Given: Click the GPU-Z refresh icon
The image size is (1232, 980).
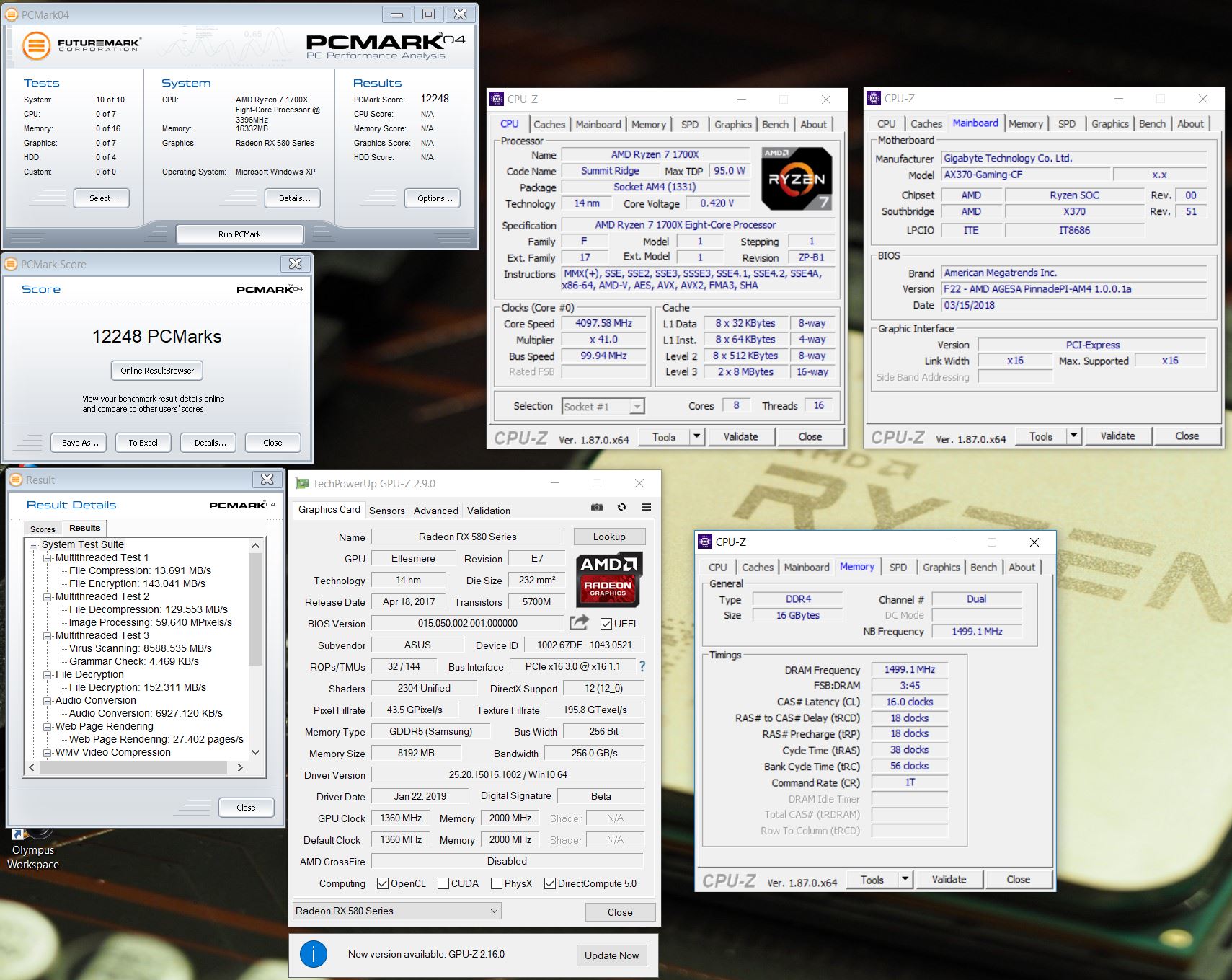Looking at the screenshot, I should pyautogui.click(x=621, y=508).
